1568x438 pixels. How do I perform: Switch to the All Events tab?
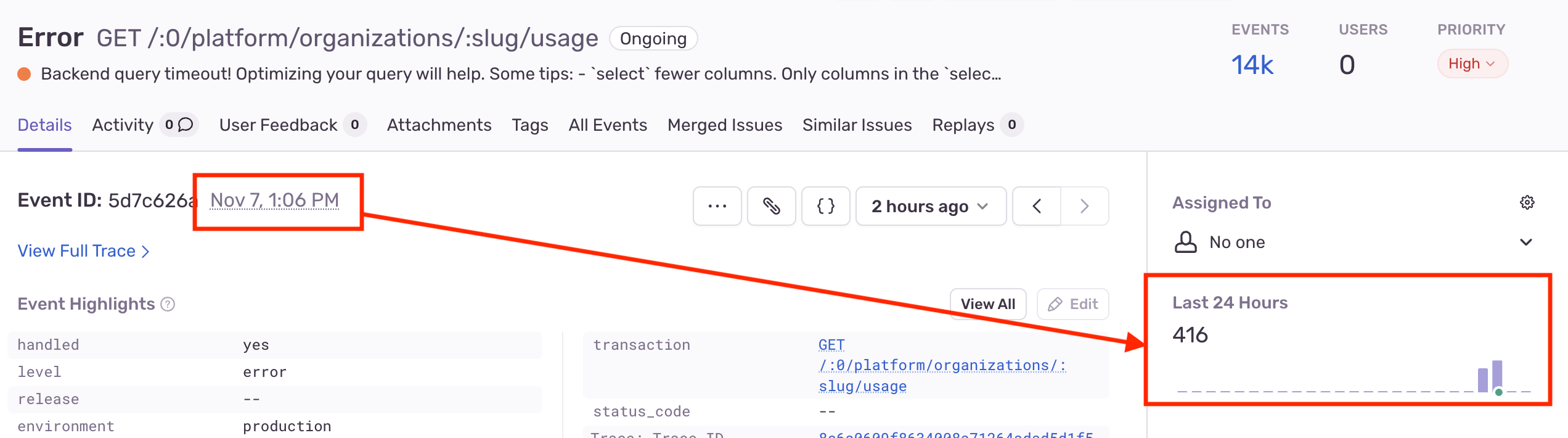(x=608, y=125)
